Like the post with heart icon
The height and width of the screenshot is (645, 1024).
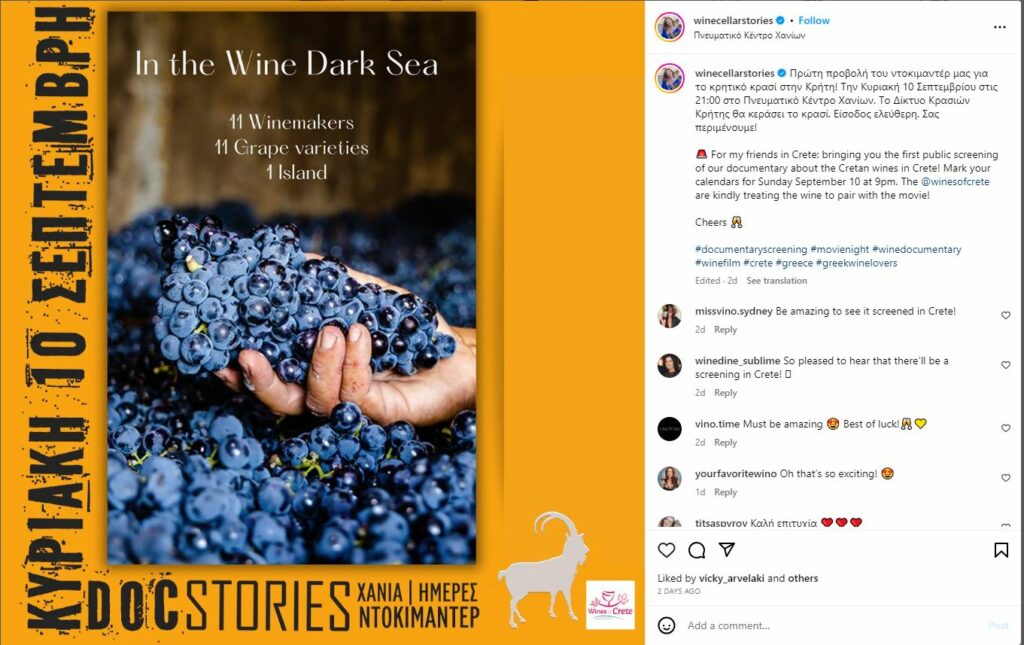(x=667, y=550)
